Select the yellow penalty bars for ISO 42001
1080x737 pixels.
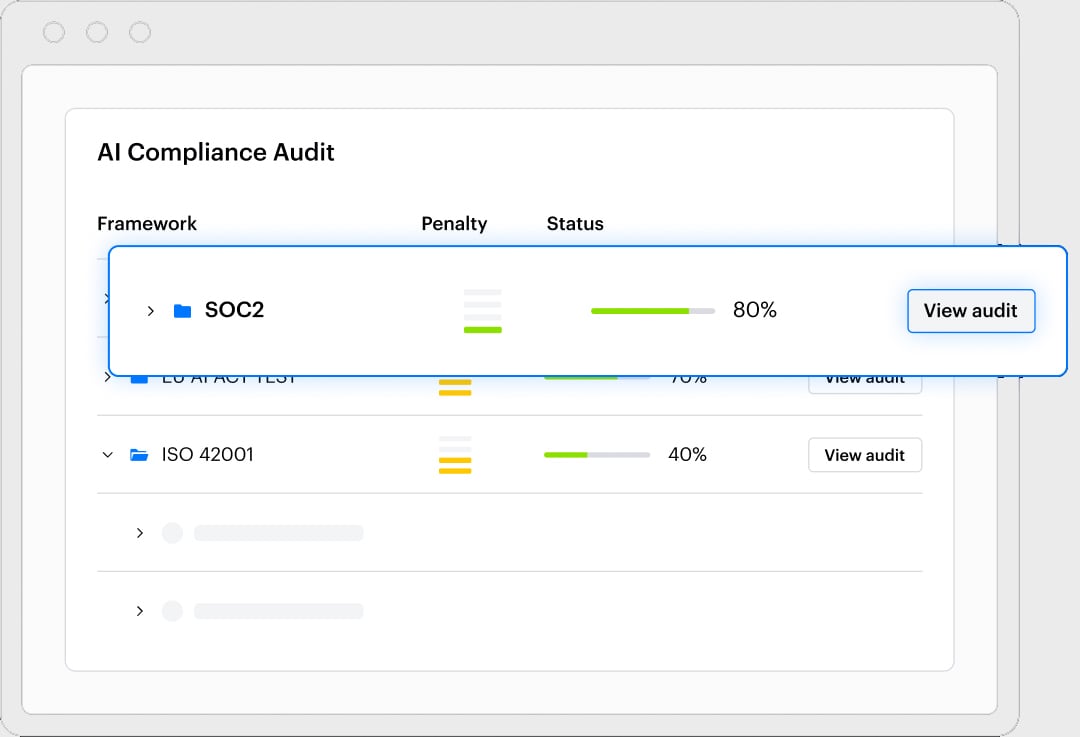point(455,455)
